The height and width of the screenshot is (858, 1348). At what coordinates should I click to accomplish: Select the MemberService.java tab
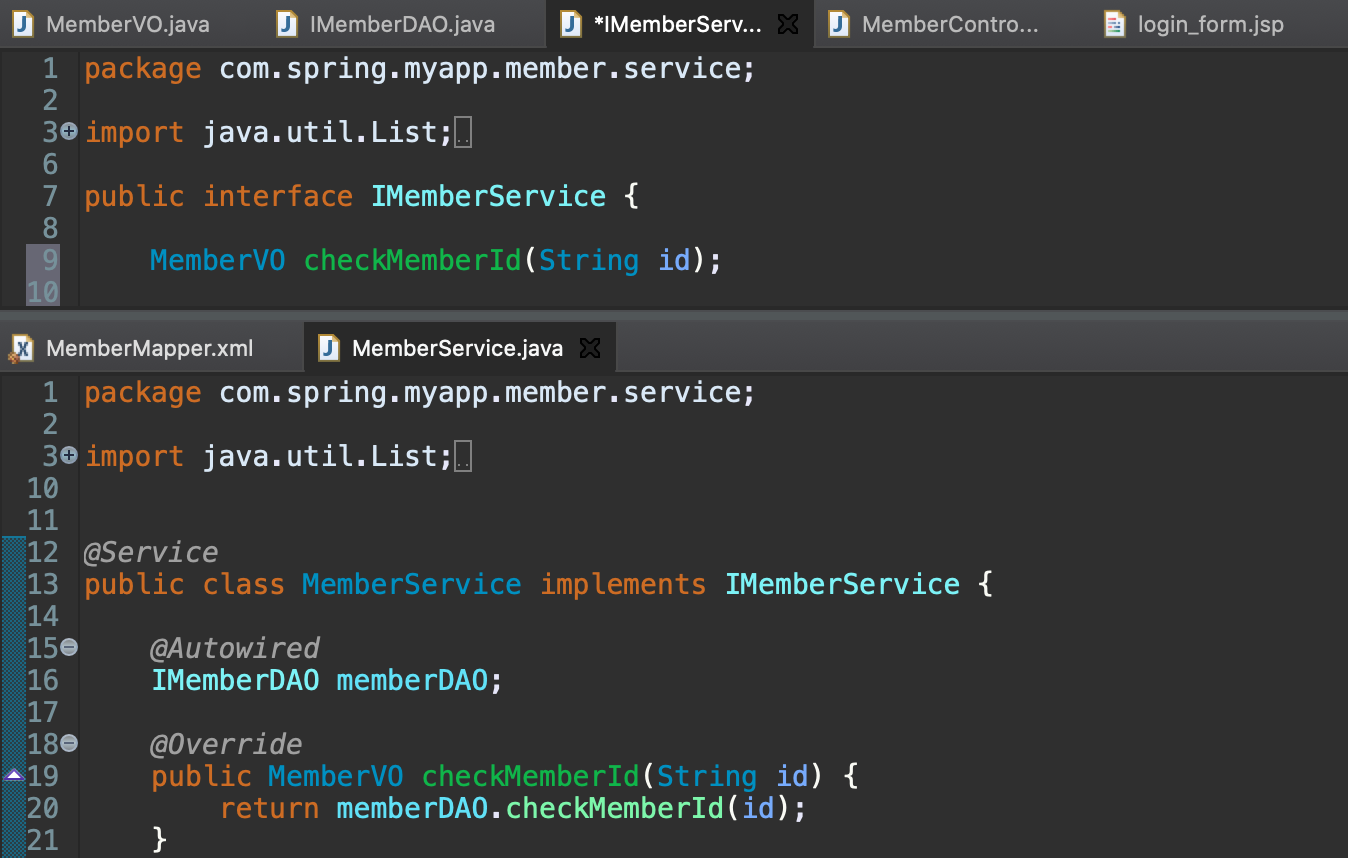[458, 348]
